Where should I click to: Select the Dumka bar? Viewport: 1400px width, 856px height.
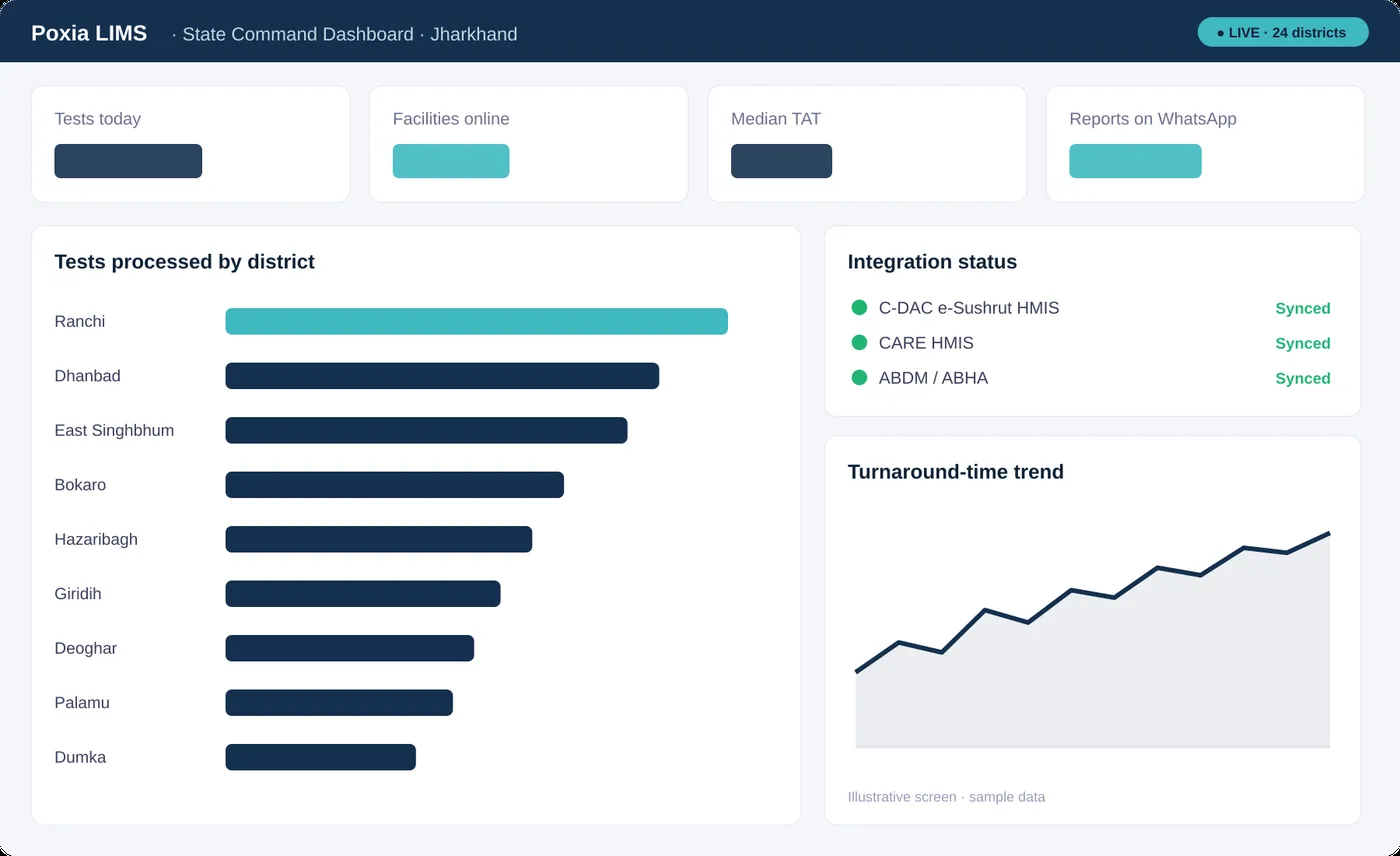pos(320,757)
